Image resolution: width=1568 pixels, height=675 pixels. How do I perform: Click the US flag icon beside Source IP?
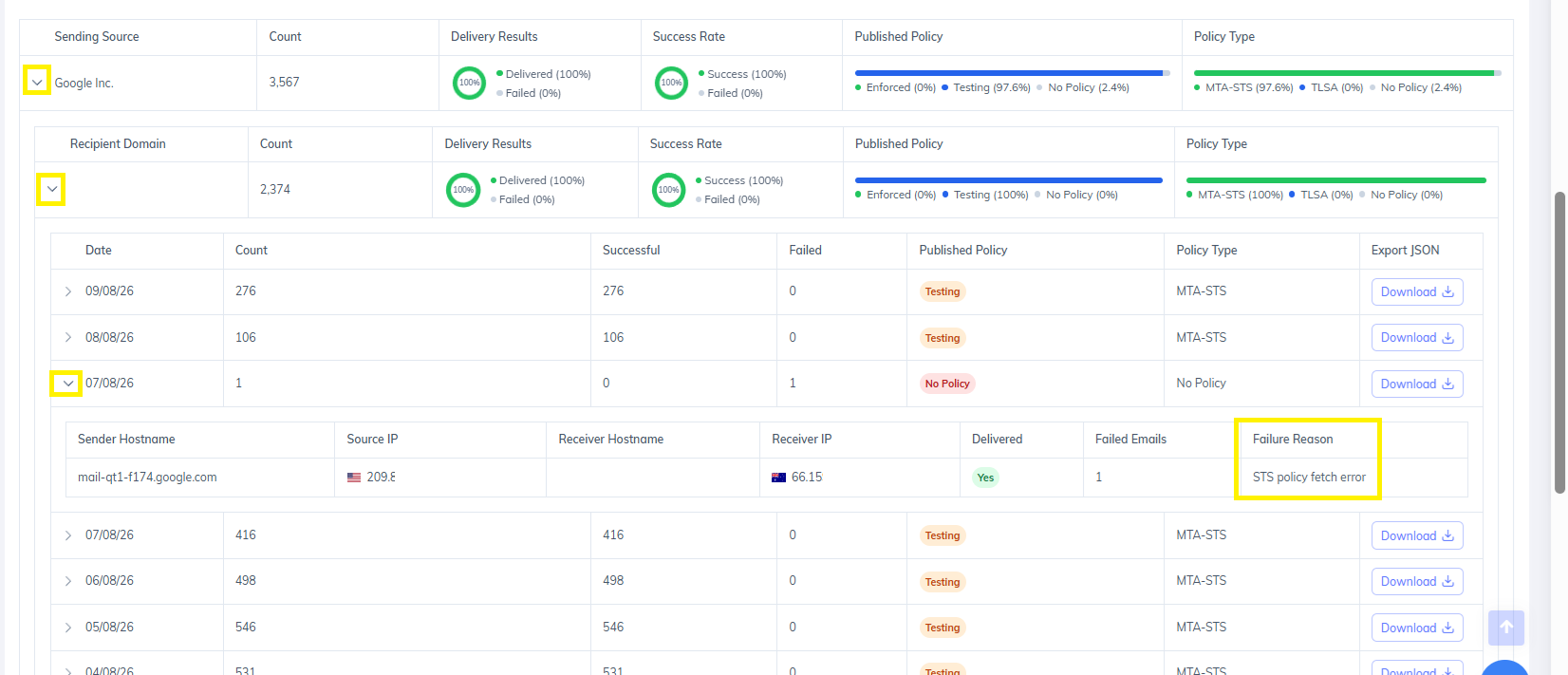click(354, 478)
